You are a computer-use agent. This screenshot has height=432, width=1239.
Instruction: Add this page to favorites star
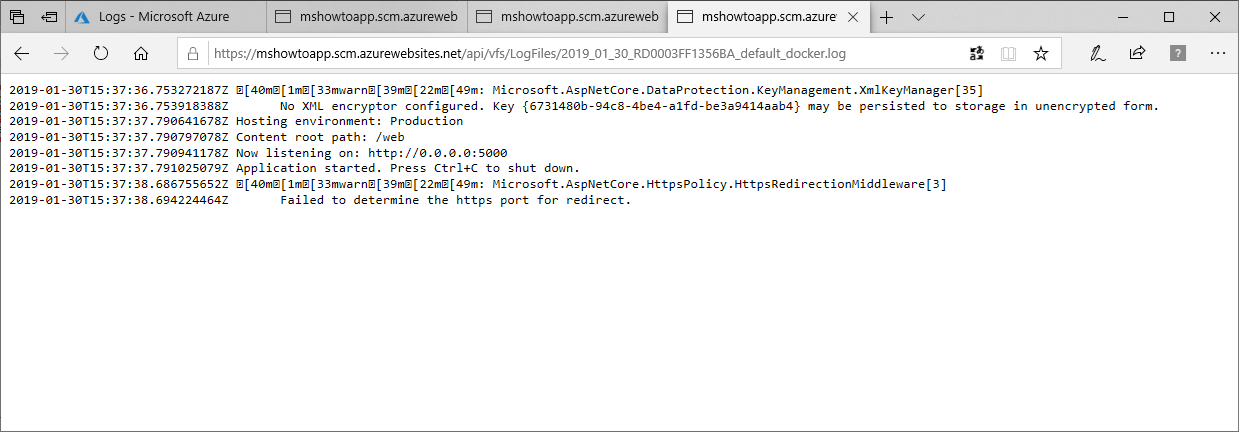click(x=1041, y=54)
